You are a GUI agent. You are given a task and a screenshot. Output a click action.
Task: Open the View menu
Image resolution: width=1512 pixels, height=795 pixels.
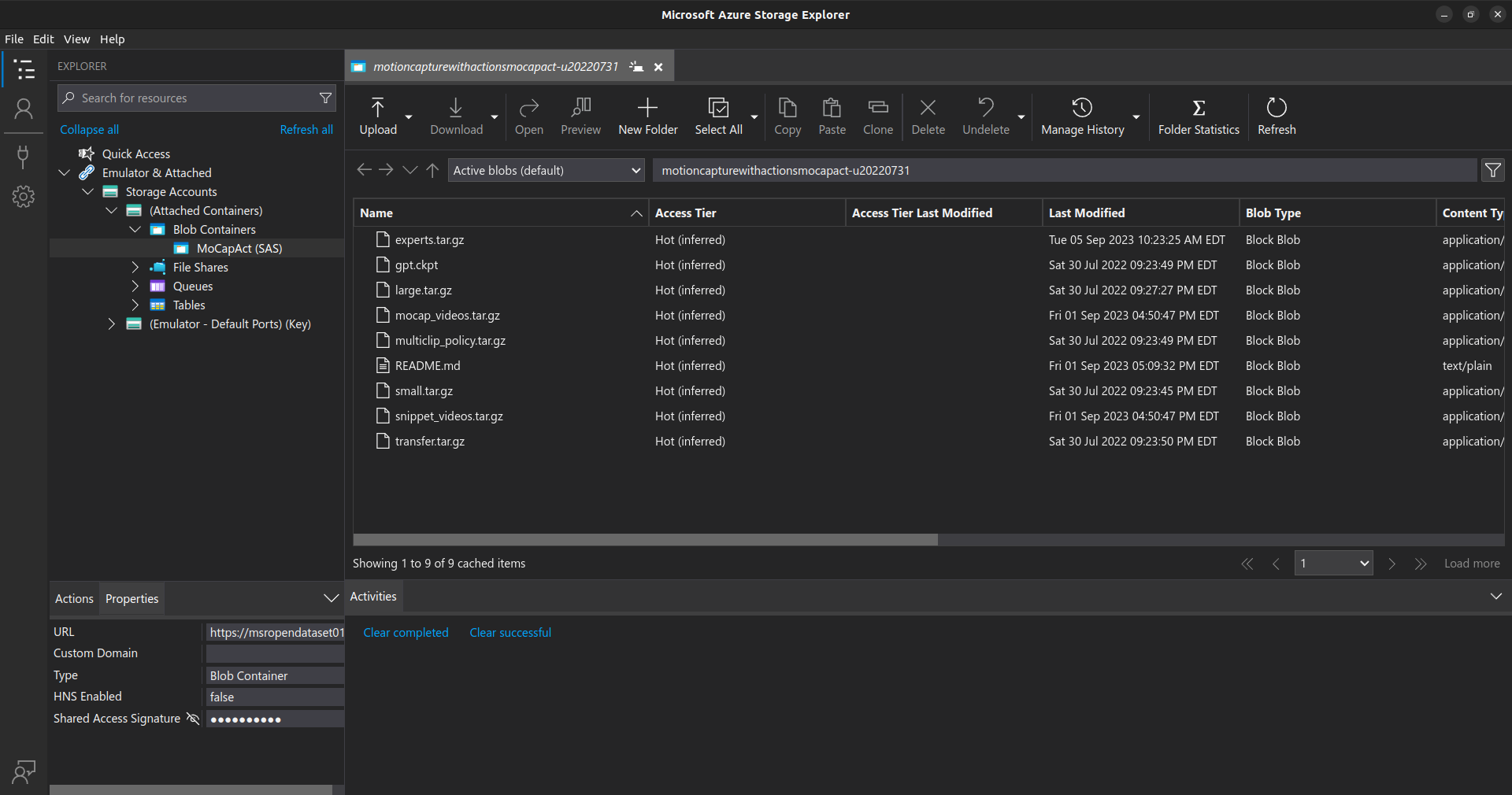click(x=77, y=39)
